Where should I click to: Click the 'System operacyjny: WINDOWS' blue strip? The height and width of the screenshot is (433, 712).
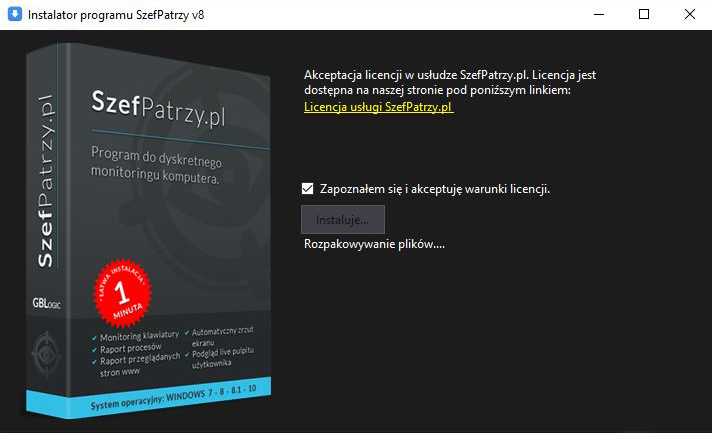tap(148, 399)
